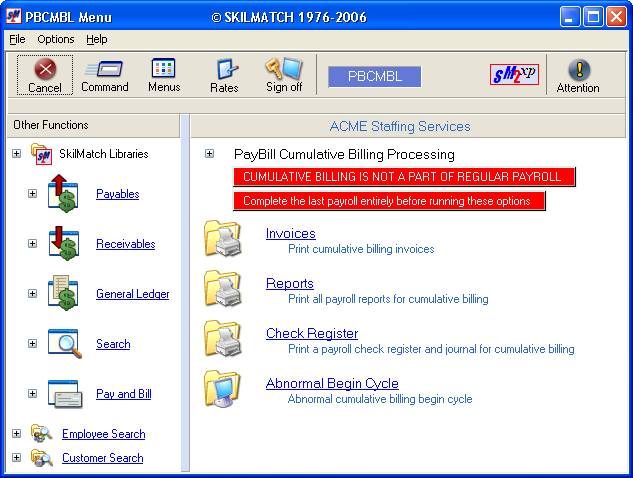Open the Reports link
The image size is (633, 478).
click(x=290, y=283)
